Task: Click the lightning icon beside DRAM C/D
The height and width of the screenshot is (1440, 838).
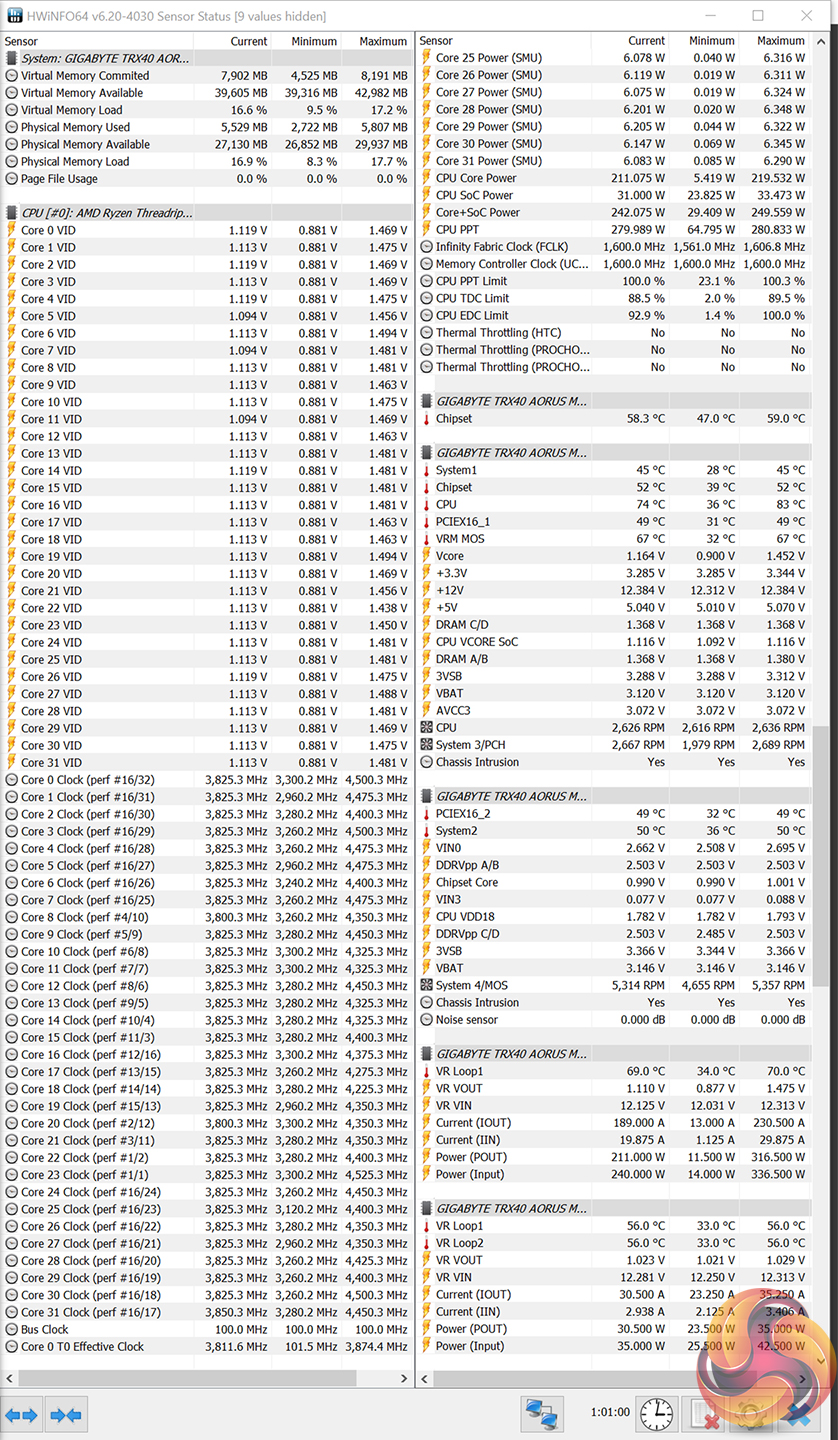Action: coord(427,624)
